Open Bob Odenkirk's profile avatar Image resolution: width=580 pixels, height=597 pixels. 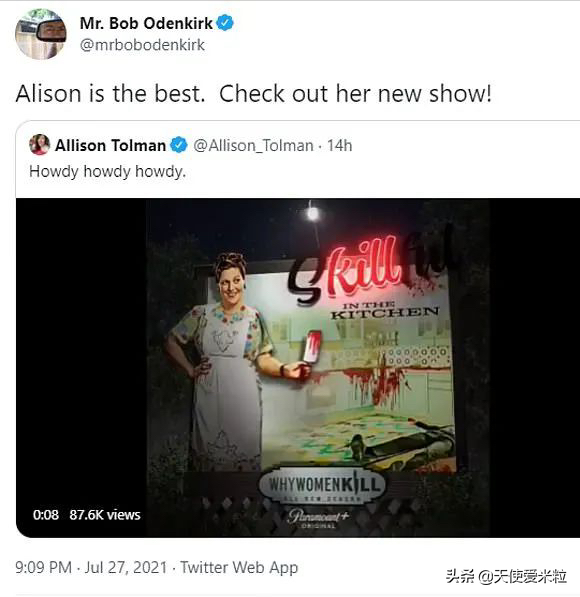click(40, 34)
